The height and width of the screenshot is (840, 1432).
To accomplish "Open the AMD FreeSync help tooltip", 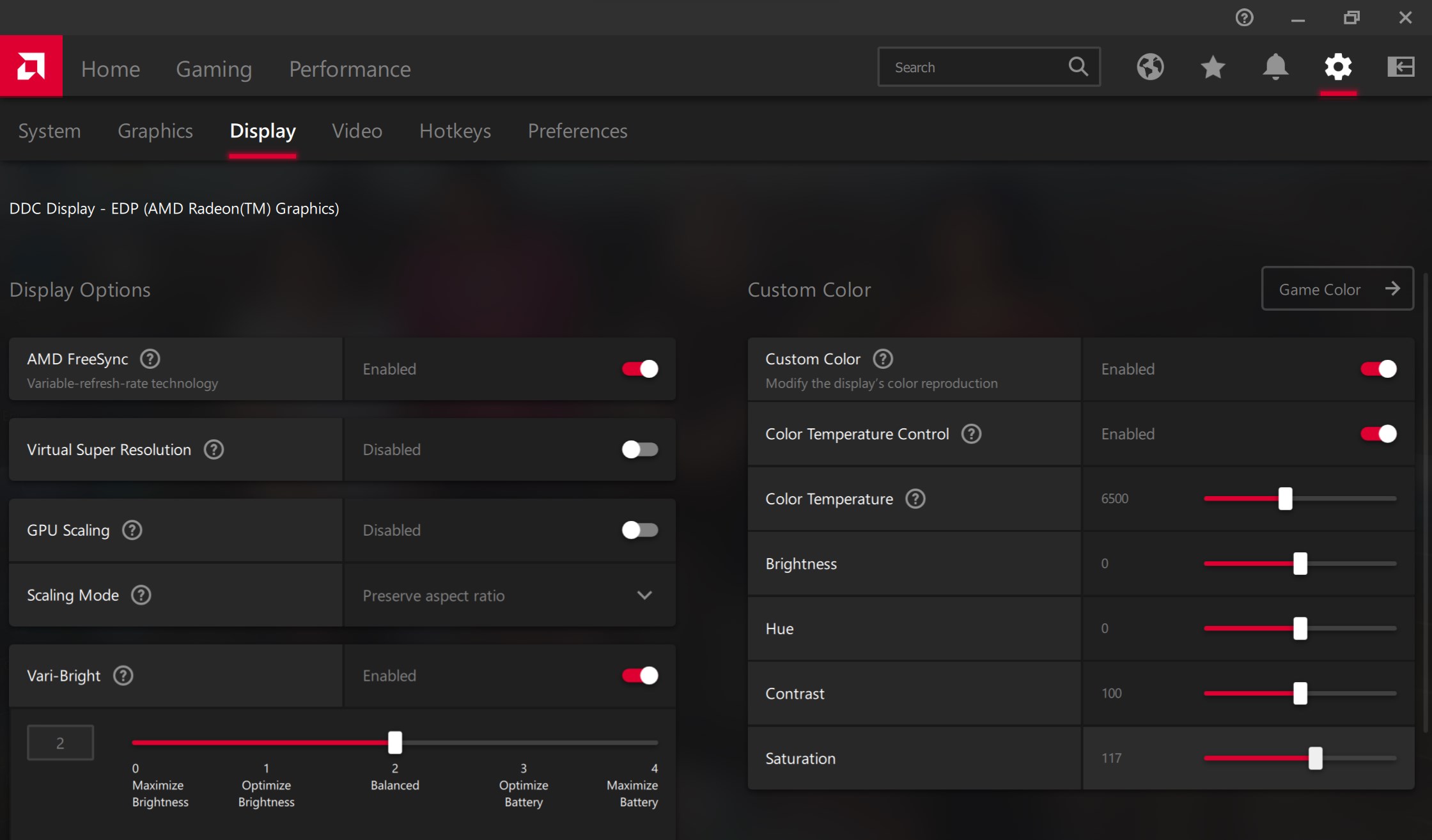I will tap(150, 359).
